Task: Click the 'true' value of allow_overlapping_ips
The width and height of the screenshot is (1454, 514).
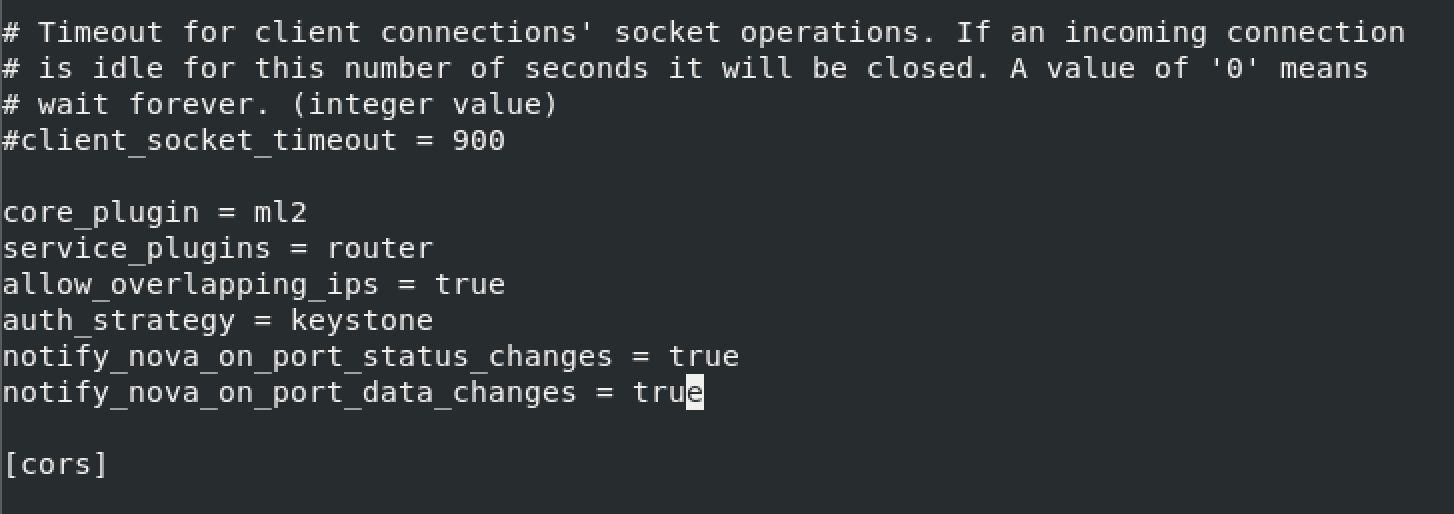Action: coord(470,285)
